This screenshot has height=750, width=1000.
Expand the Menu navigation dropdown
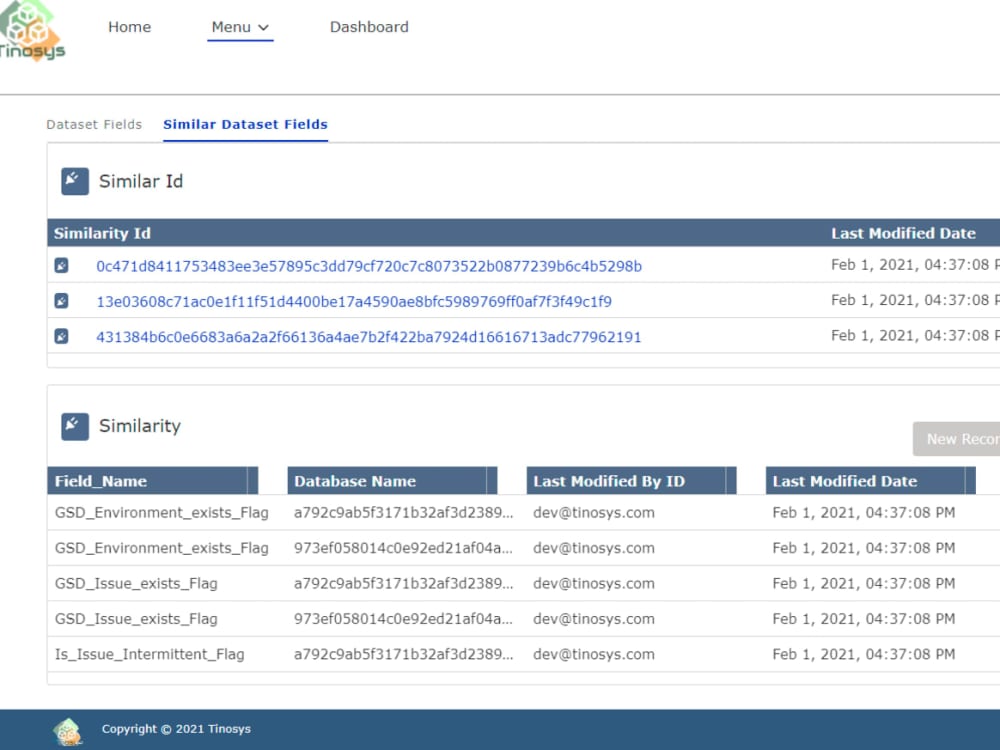(240, 27)
